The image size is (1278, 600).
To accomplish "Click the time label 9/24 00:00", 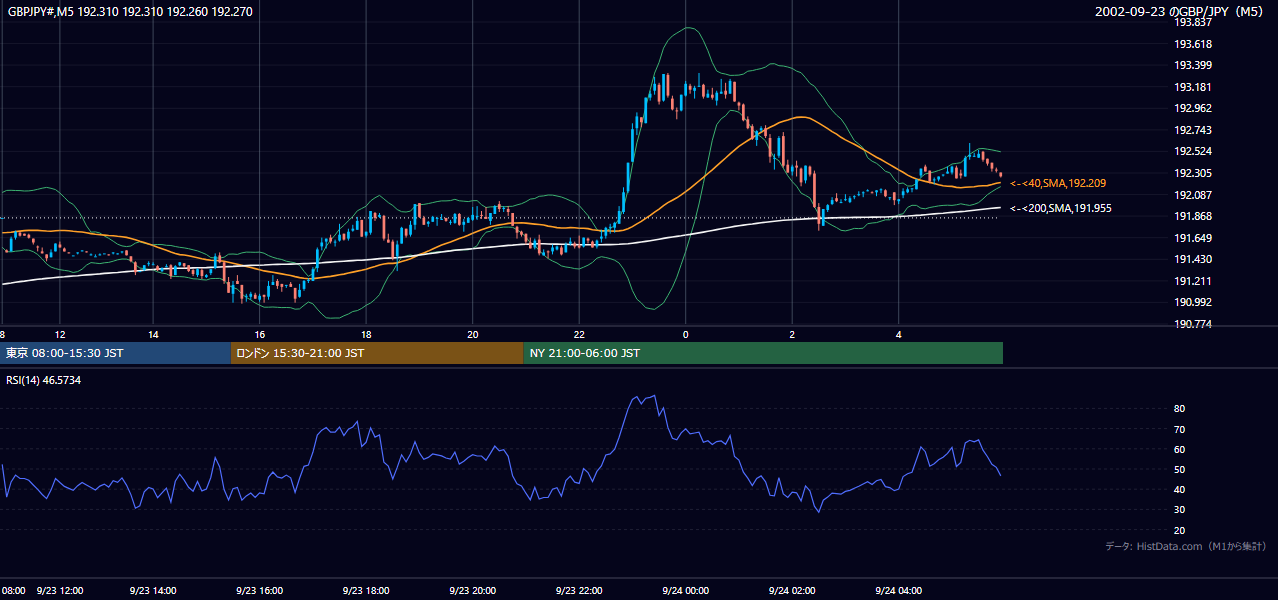I will pos(685,590).
